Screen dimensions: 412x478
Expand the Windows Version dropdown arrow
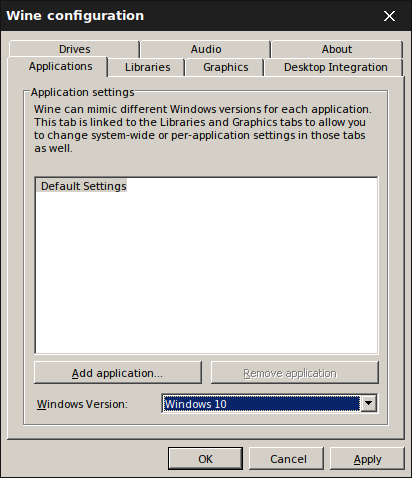click(x=368, y=403)
